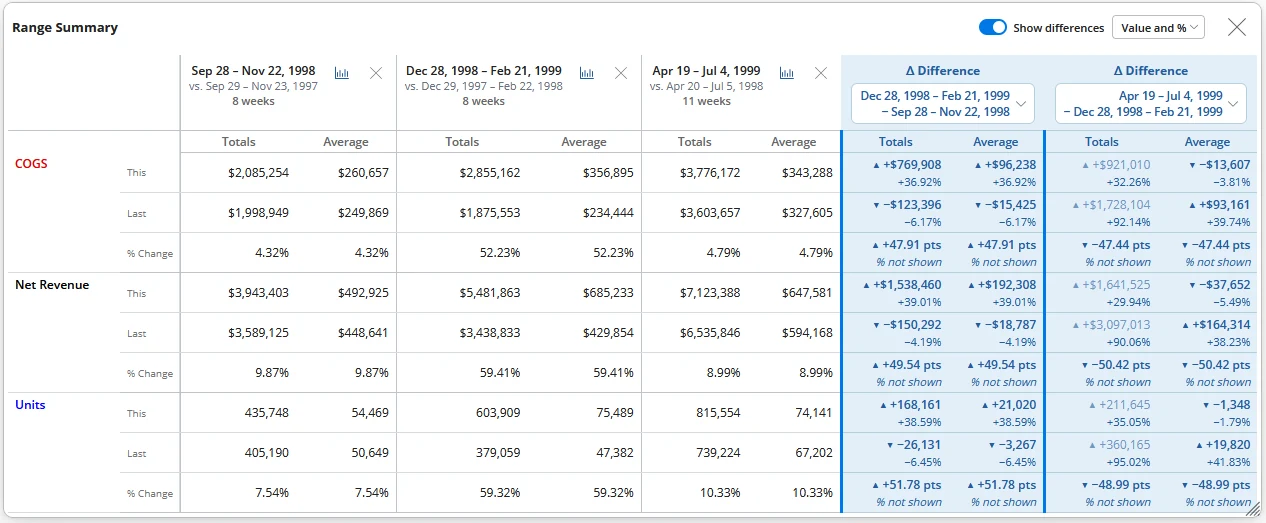Image resolution: width=1266 pixels, height=523 pixels.
Task: Click the +$96,238 average difference
Action: point(1010,165)
